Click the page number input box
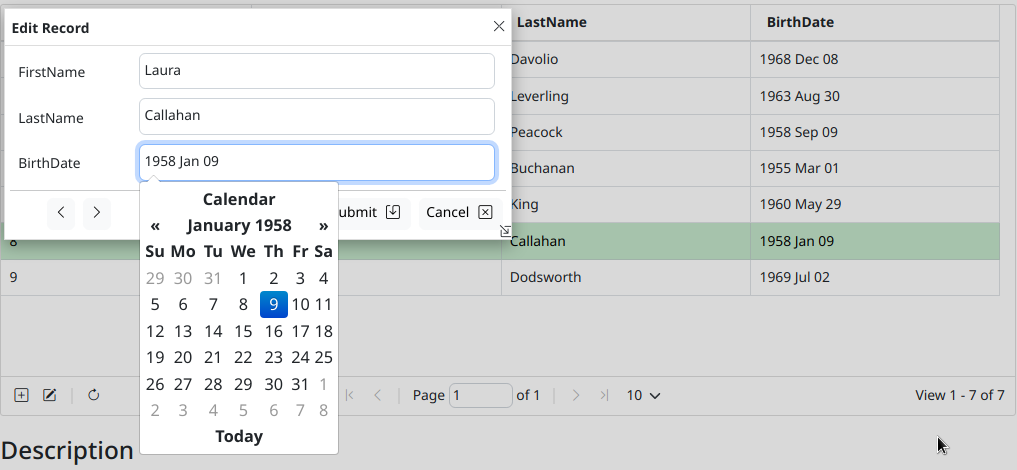The height and width of the screenshot is (470, 1017). pyautogui.click(x=480, y=395)
